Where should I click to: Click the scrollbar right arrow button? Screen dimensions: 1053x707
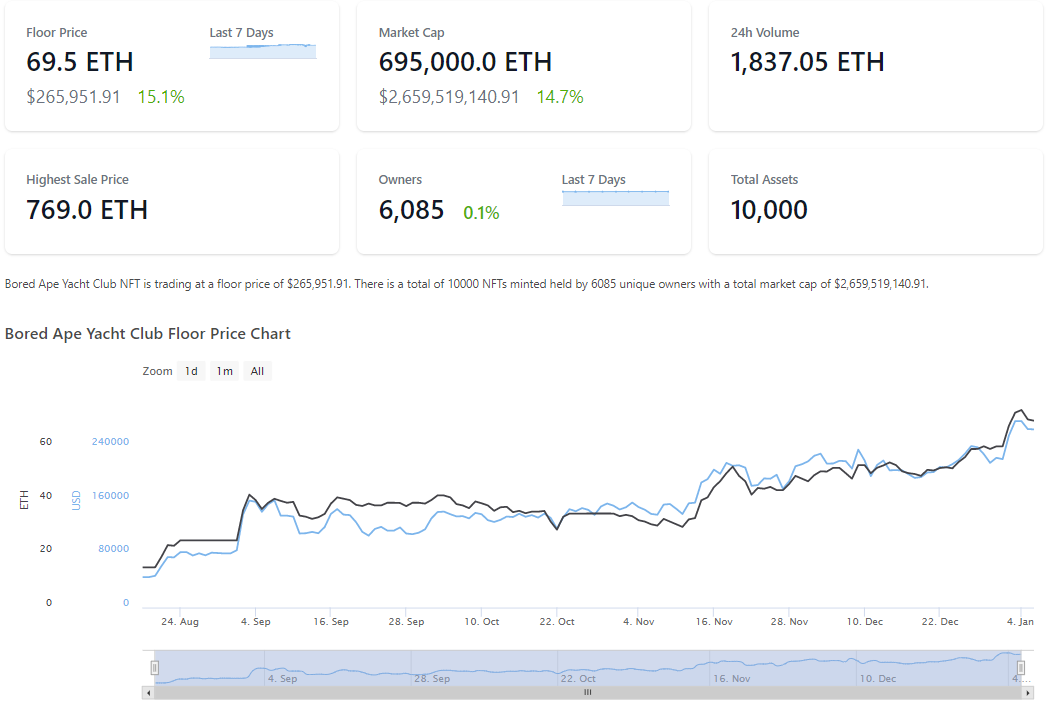pos(1027,692)
